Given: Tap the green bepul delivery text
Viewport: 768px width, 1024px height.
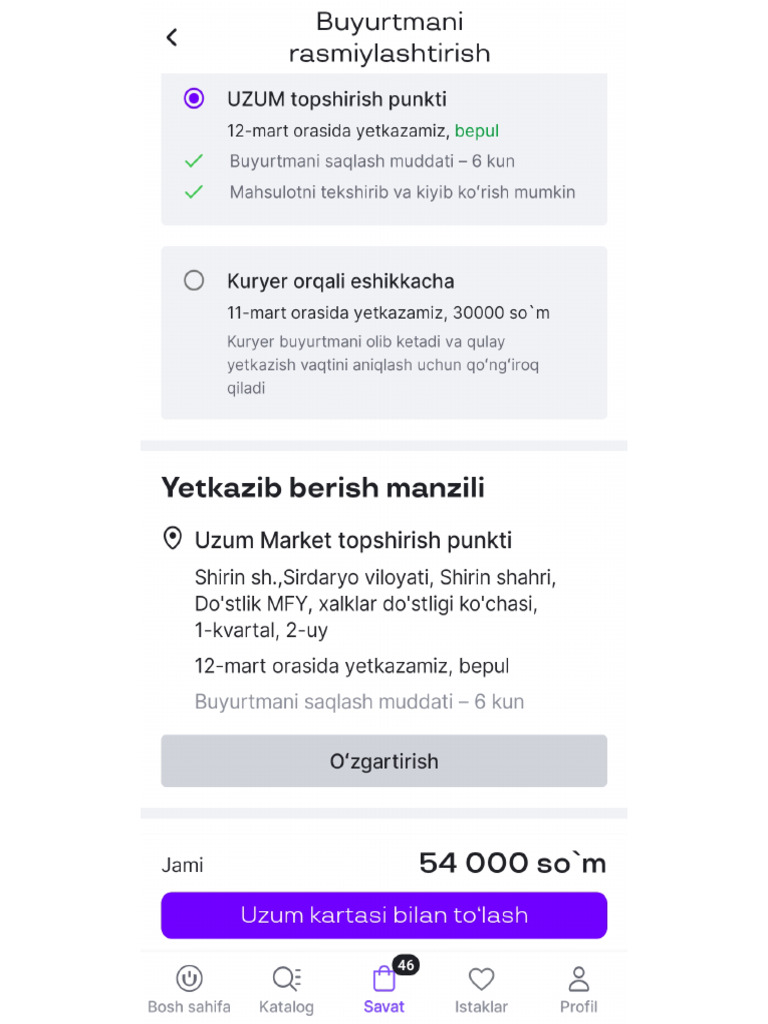Looking at the screenshot, I should coord(477,131).
